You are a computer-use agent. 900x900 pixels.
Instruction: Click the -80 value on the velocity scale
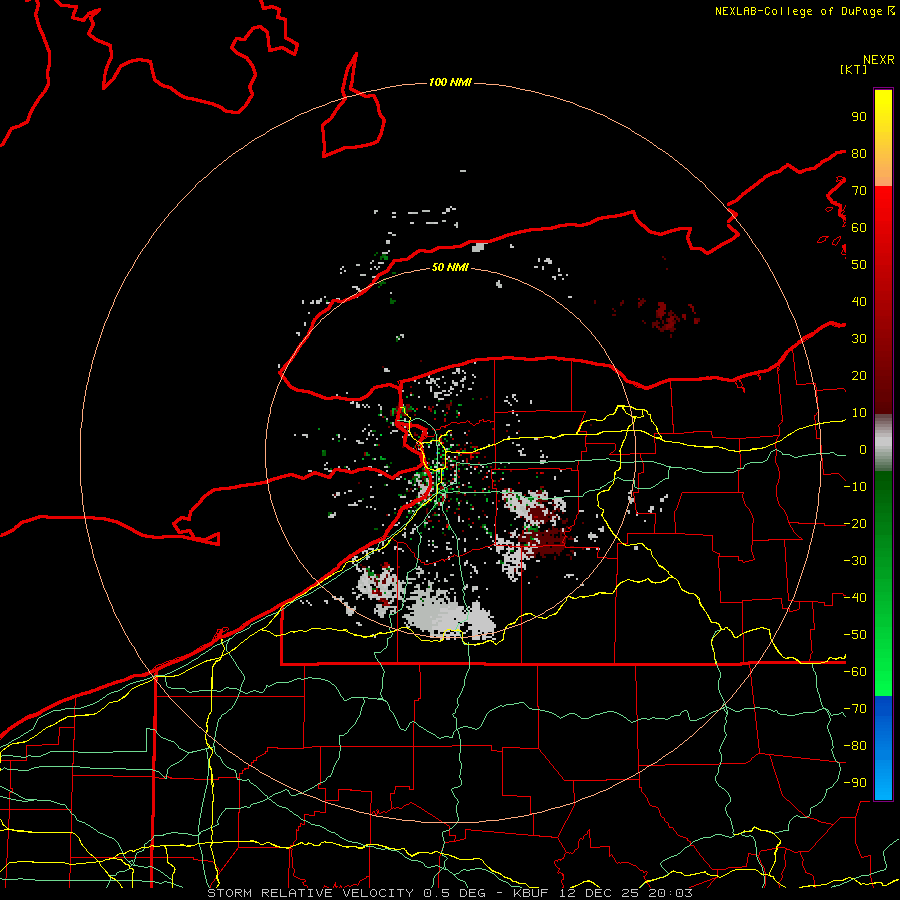coord(855,746)
